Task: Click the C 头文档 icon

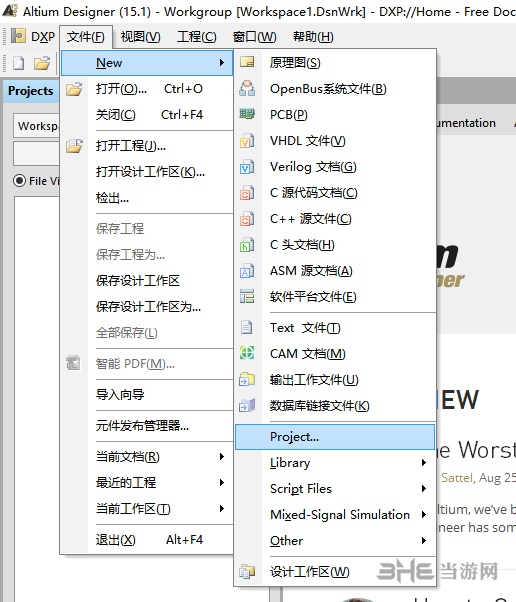Action: (x=247, y=245)
